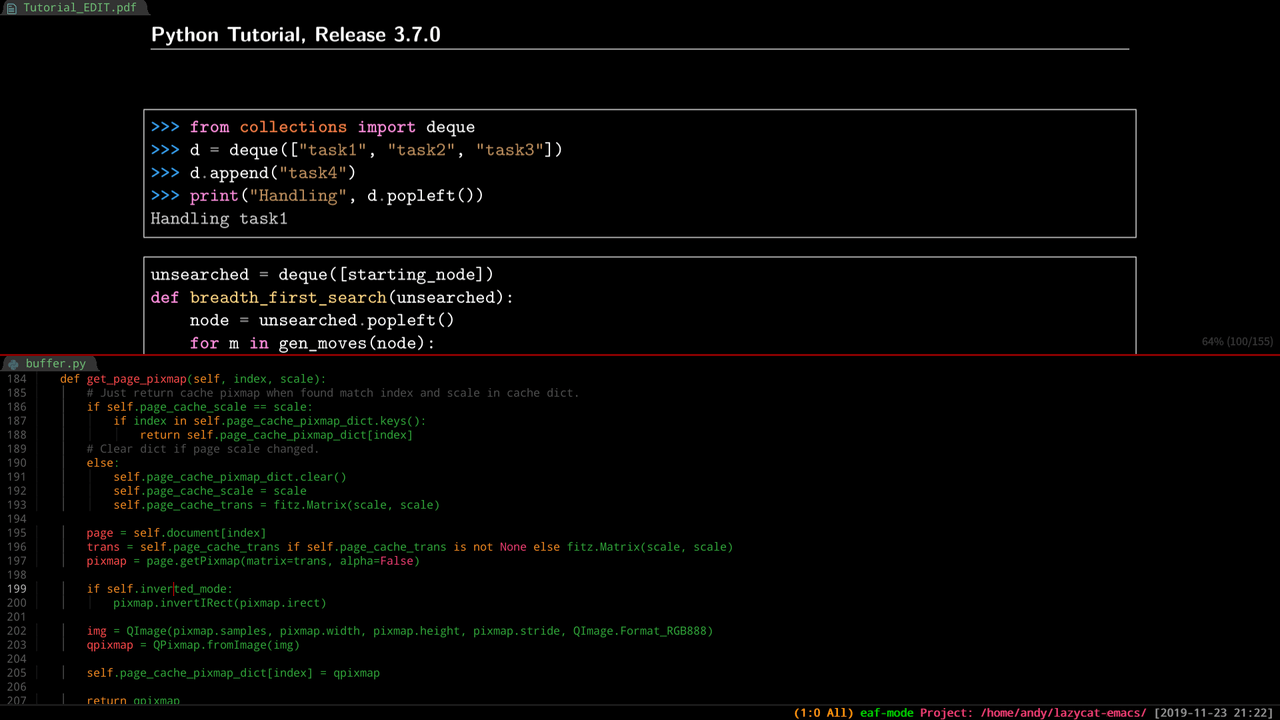Click line number 199 in the gutter
The image size is (1280, 720).
pyautogui.click(x=16, y=589)
